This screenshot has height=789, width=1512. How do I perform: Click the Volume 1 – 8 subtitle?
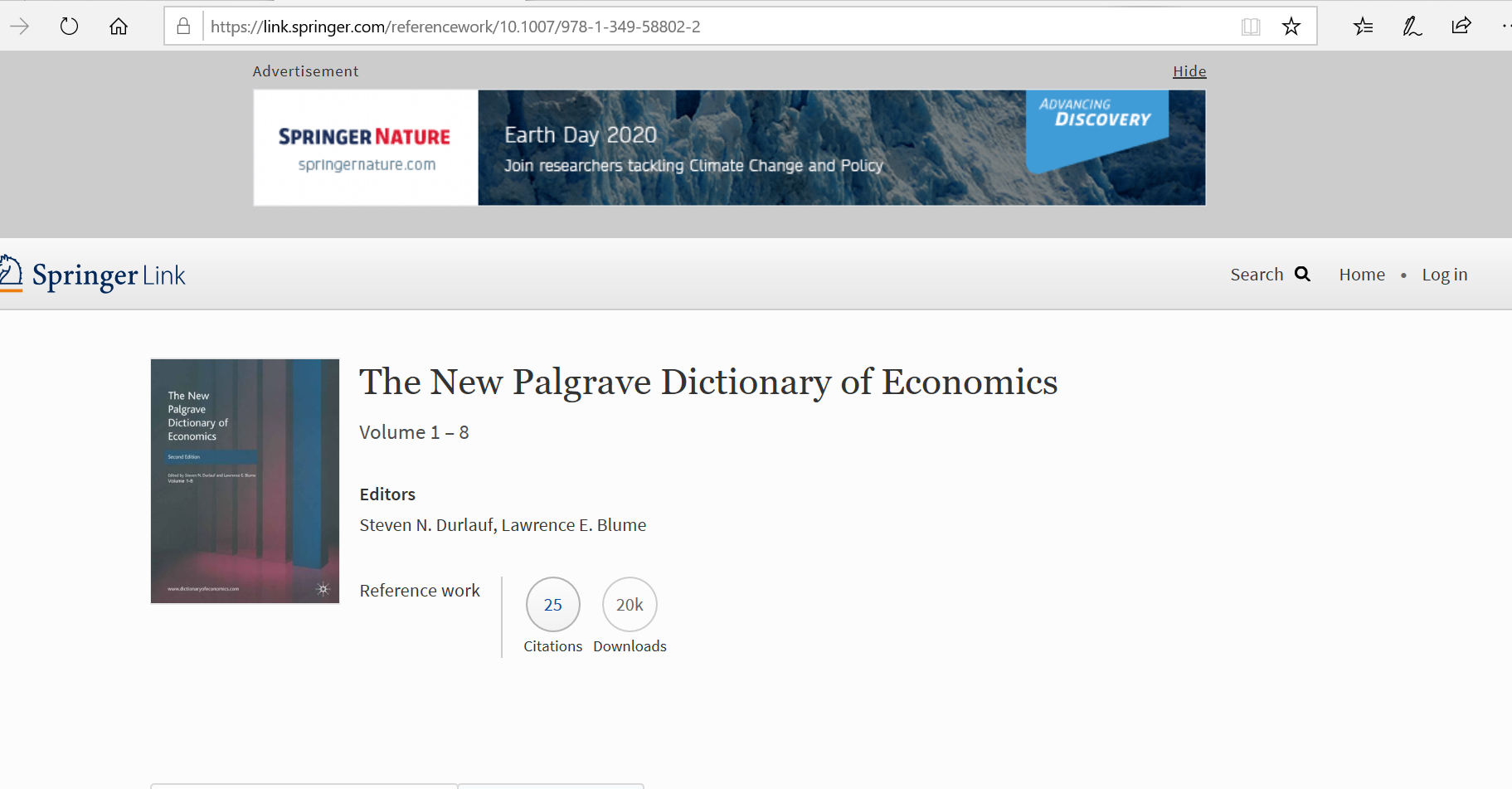coord(414,432)
